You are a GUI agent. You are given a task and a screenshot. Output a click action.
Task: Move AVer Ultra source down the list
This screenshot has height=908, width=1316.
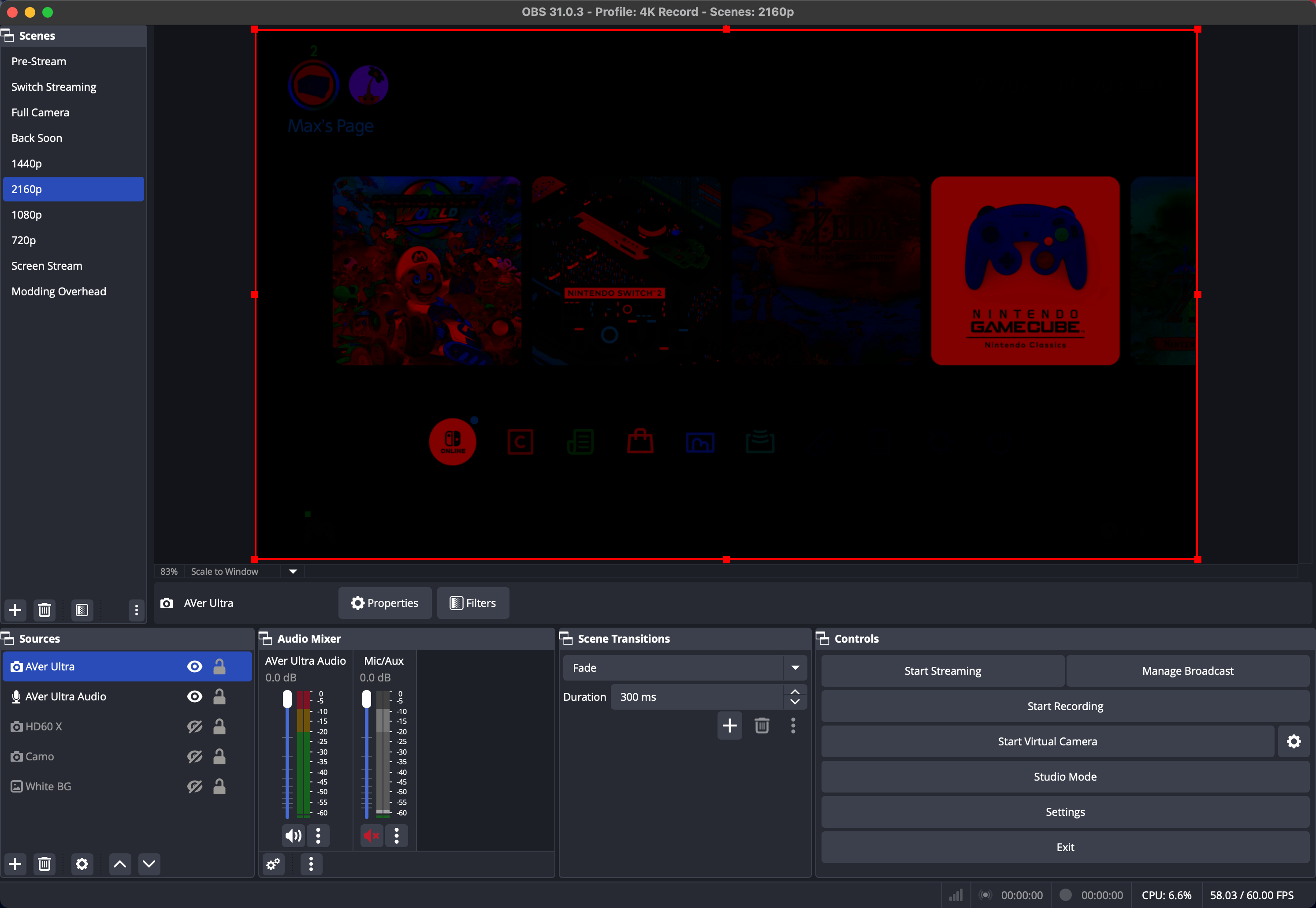coord(149,863)
